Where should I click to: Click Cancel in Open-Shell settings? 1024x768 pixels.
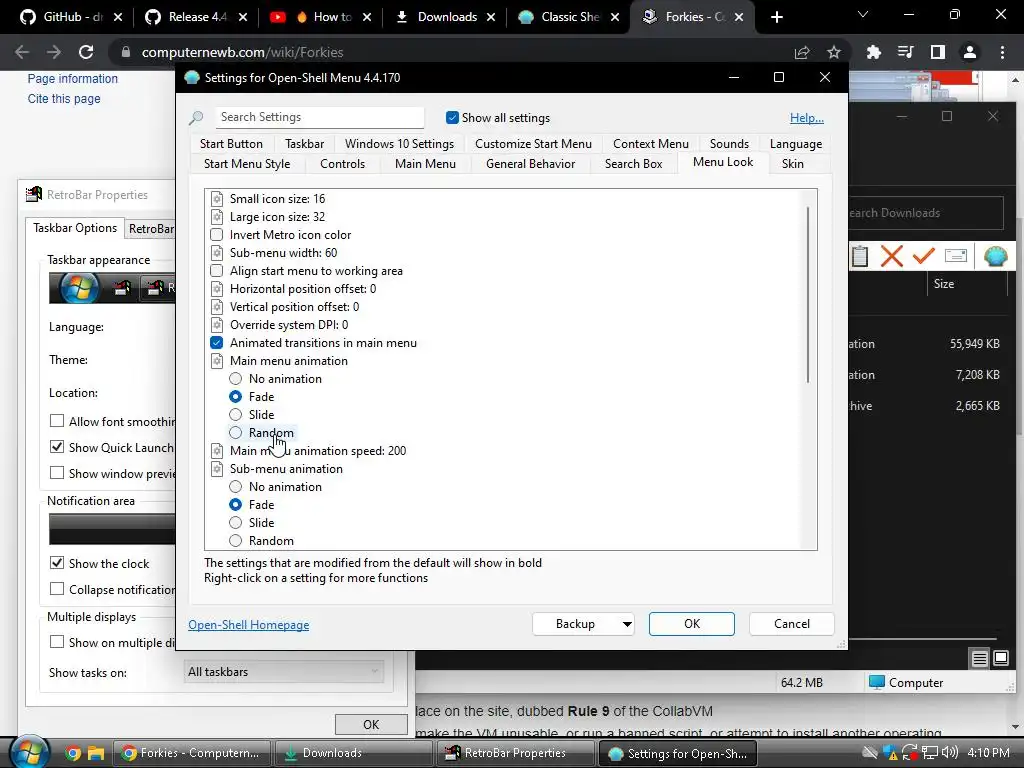792,624
